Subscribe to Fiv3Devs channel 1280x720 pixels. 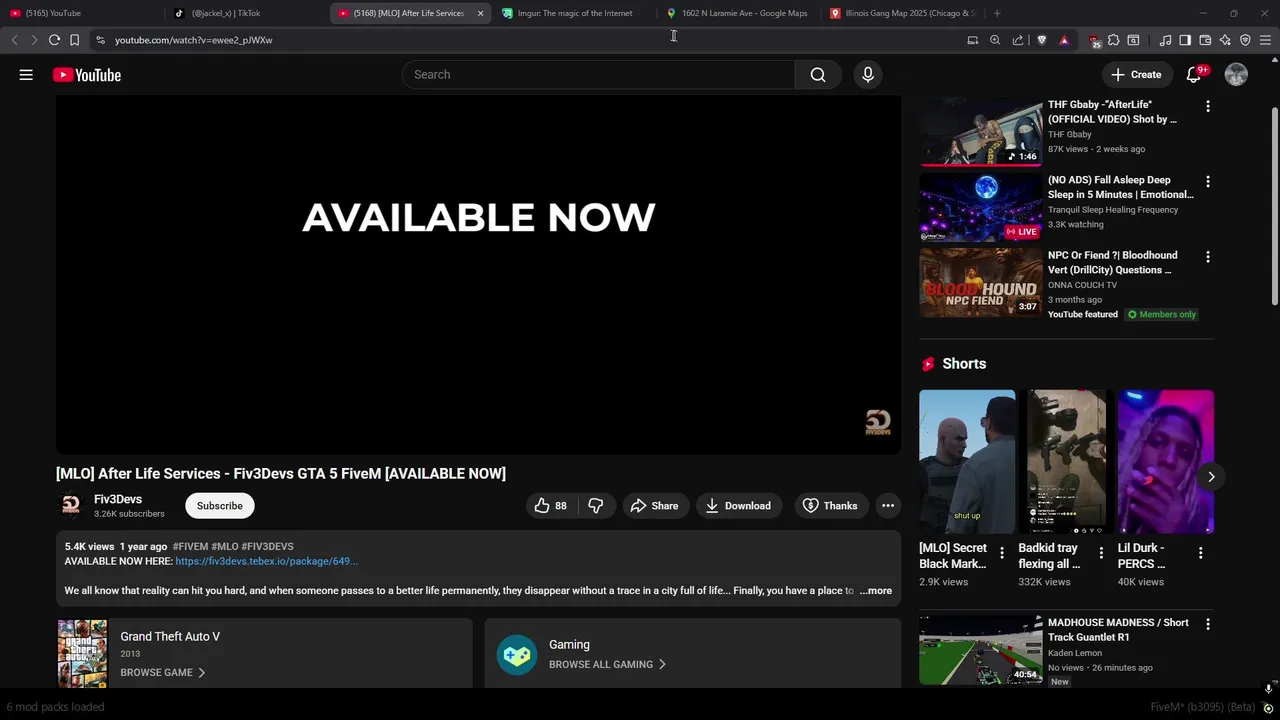220,506
